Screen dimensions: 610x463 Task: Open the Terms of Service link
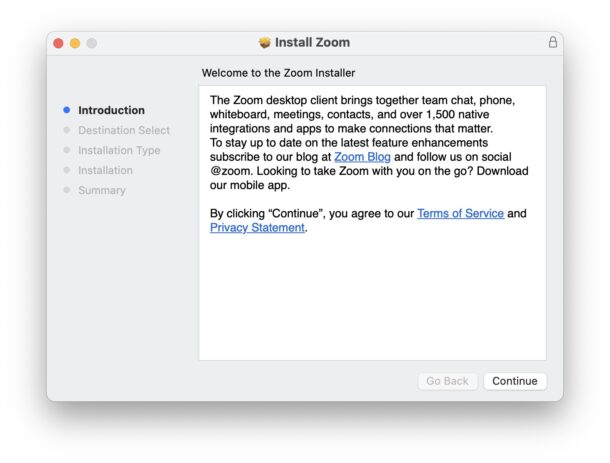[460, 214]
